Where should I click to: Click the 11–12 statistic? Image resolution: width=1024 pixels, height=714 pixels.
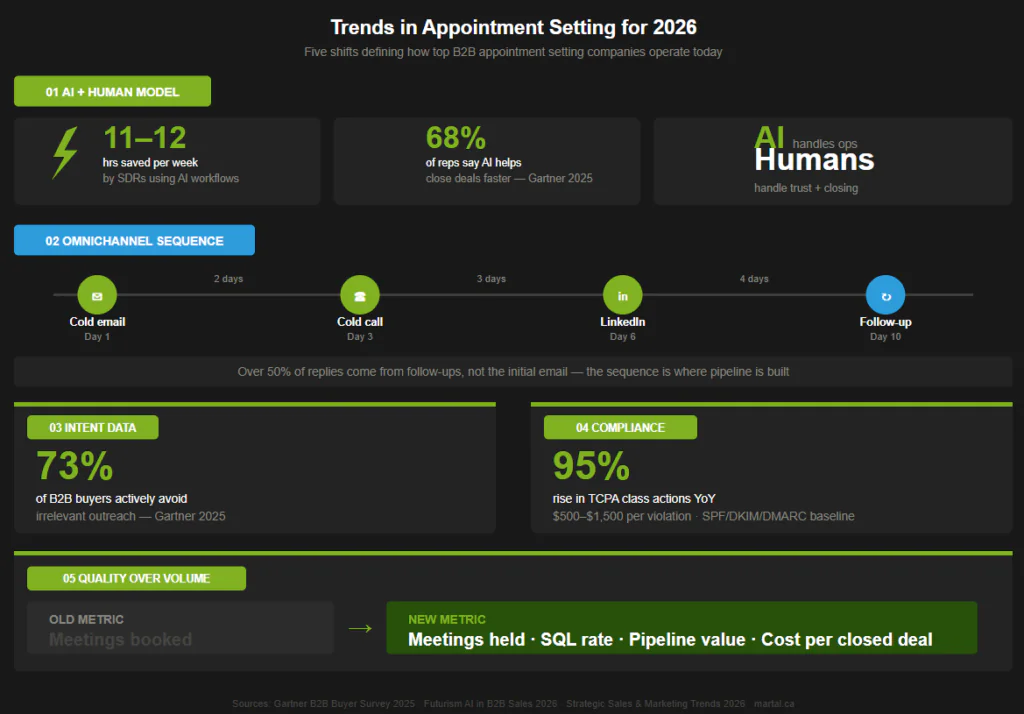pos(144,138)
